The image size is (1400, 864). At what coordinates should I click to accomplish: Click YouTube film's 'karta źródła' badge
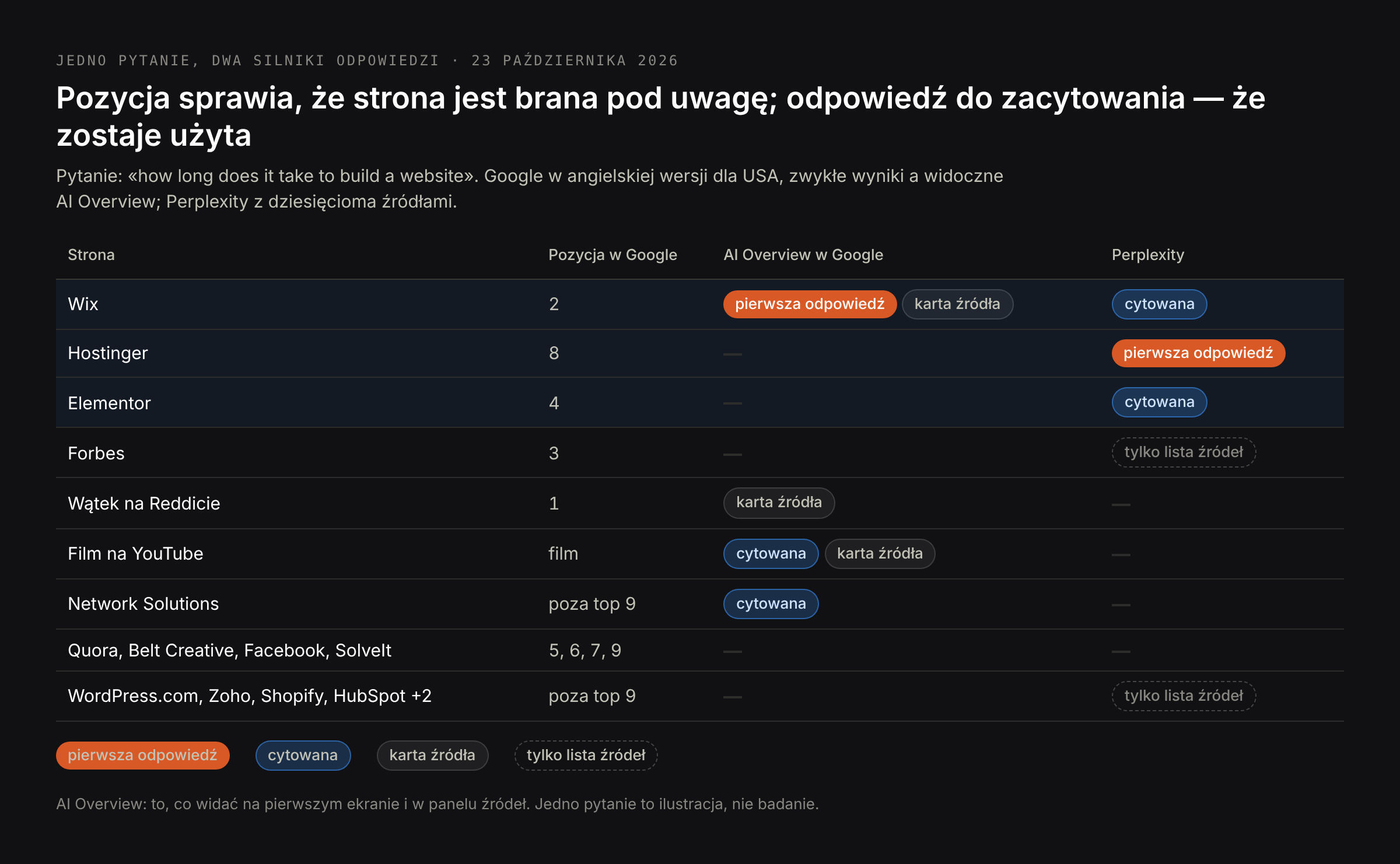[x=880, y=553]
